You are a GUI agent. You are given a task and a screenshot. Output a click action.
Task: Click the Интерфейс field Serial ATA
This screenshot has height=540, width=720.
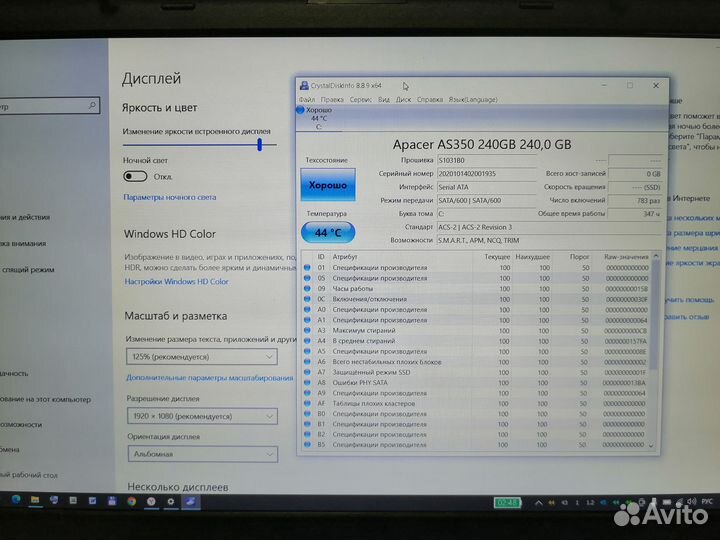tap(486, 187)
